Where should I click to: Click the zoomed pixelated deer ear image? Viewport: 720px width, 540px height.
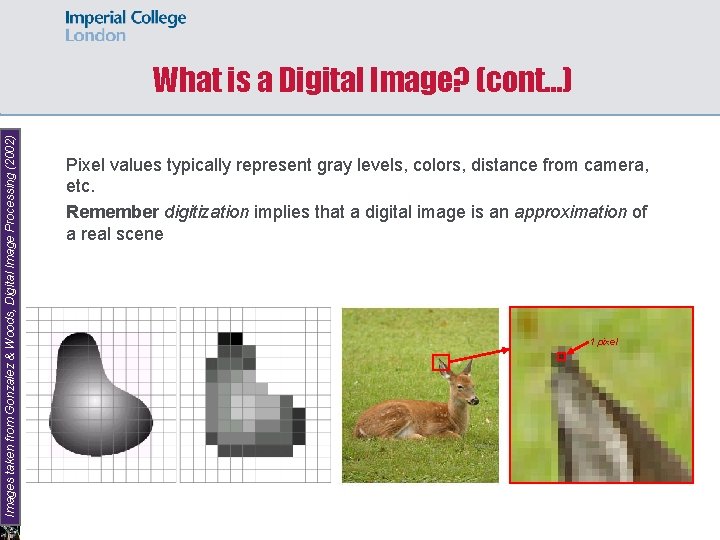[601, 395]
